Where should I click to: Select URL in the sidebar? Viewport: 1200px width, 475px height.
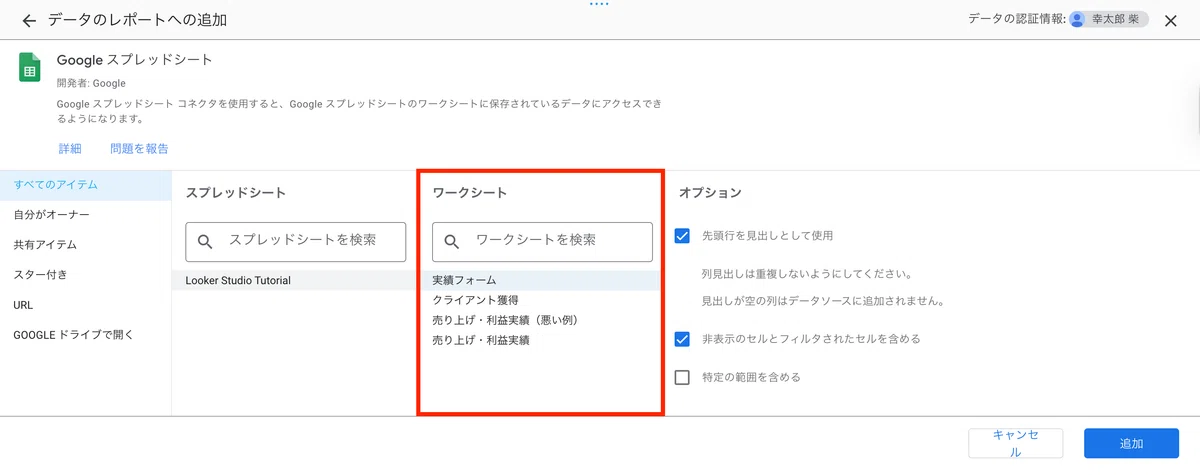[x=86, y=305]
